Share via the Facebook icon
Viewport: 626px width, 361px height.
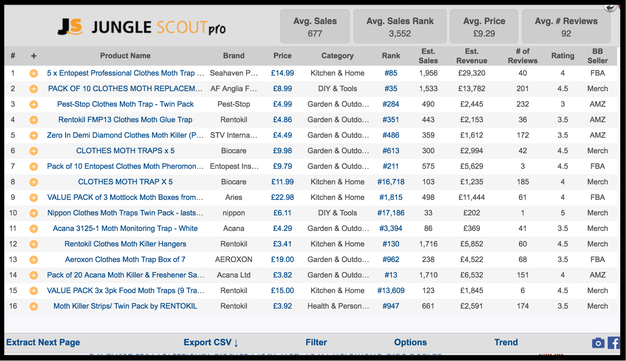[614, 343]
